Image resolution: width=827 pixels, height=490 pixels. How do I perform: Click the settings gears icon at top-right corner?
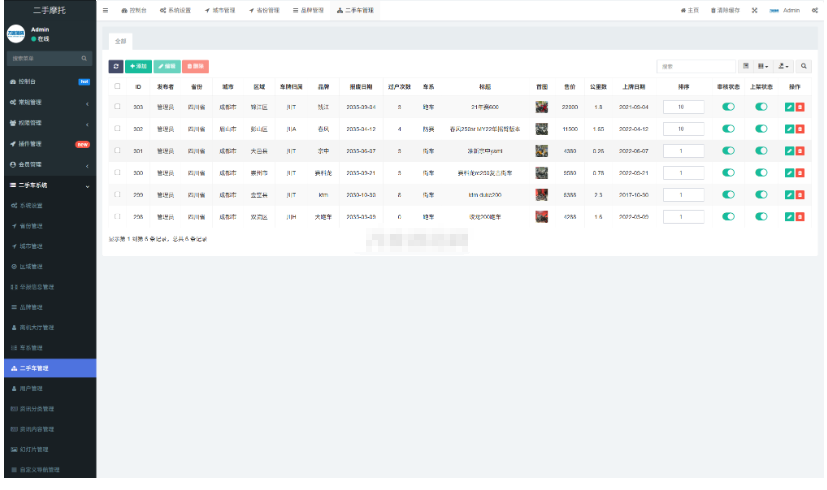(816, 9)
